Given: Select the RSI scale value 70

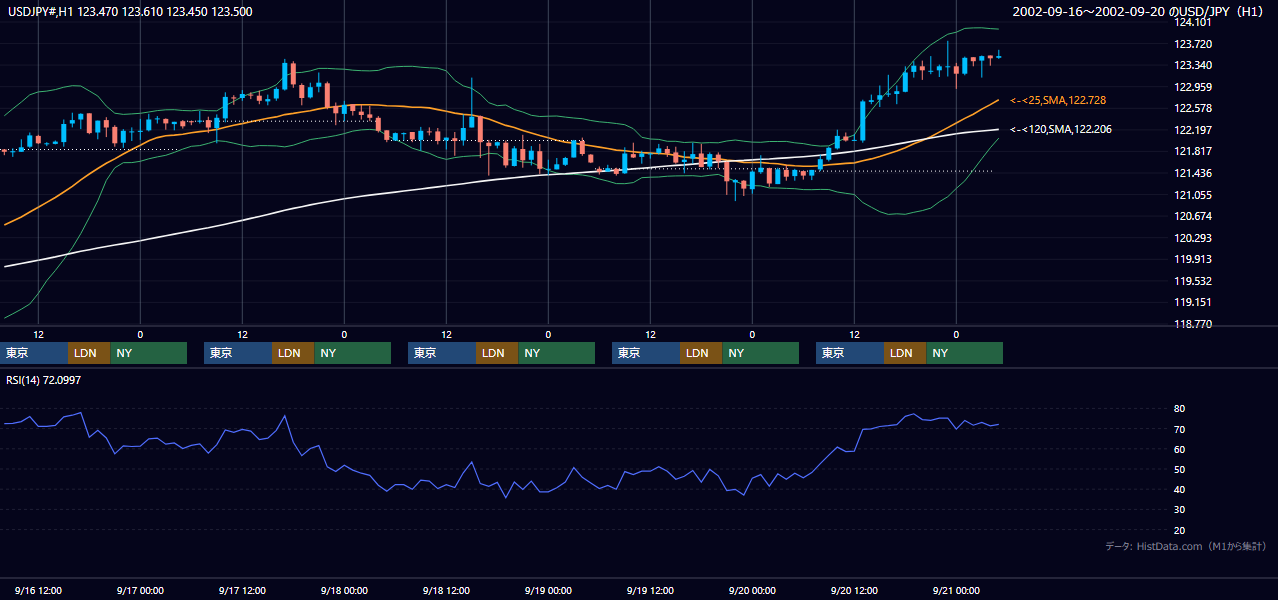Looking at the screenshot, I should [1180, 429].
